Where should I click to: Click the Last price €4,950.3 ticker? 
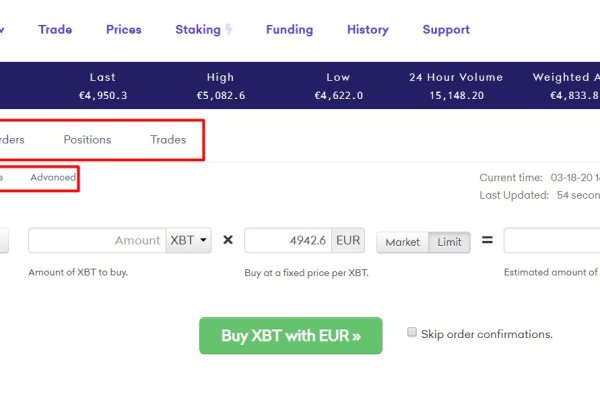102,95
